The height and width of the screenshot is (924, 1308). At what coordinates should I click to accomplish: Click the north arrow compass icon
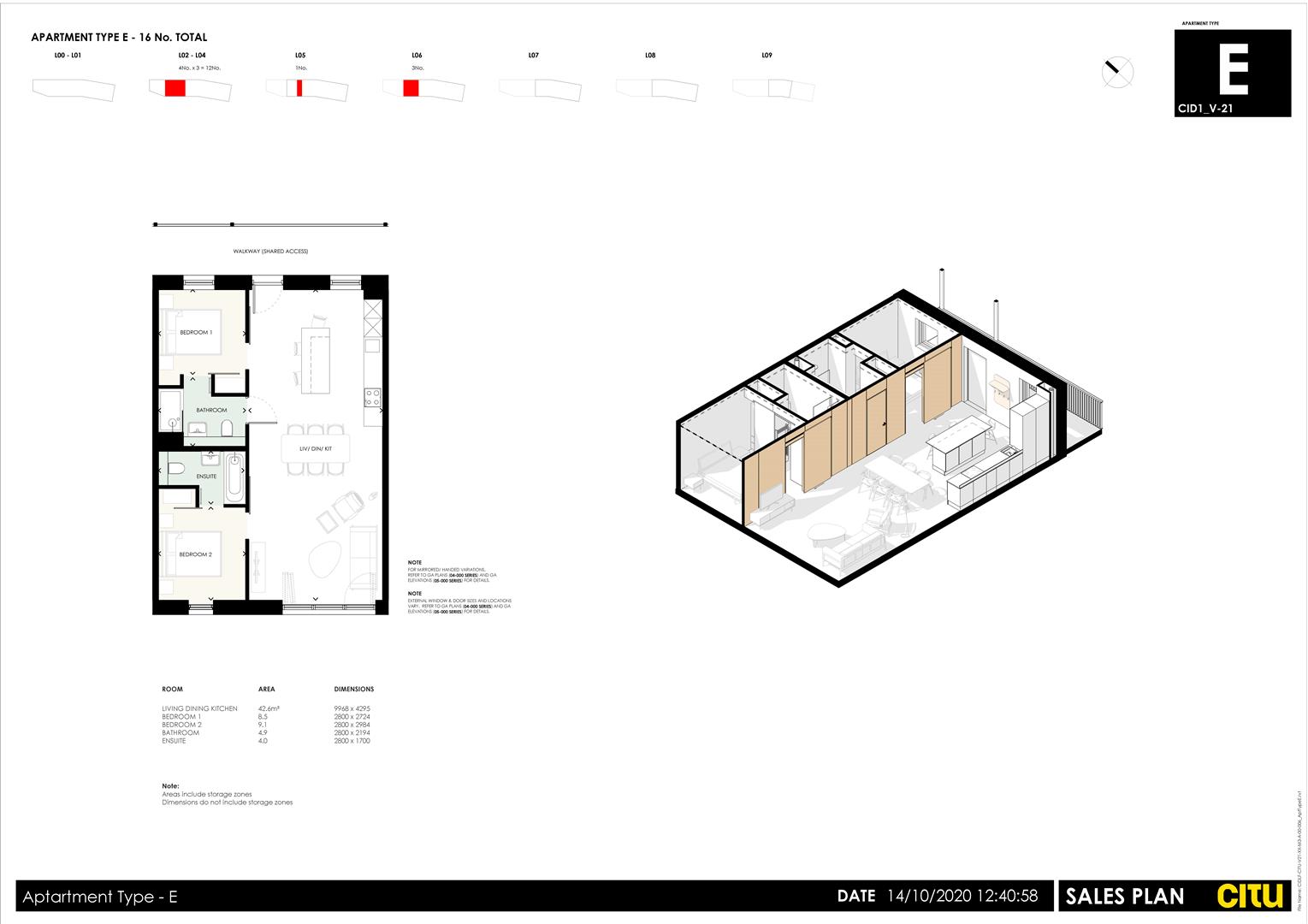tap(1116, 72)
